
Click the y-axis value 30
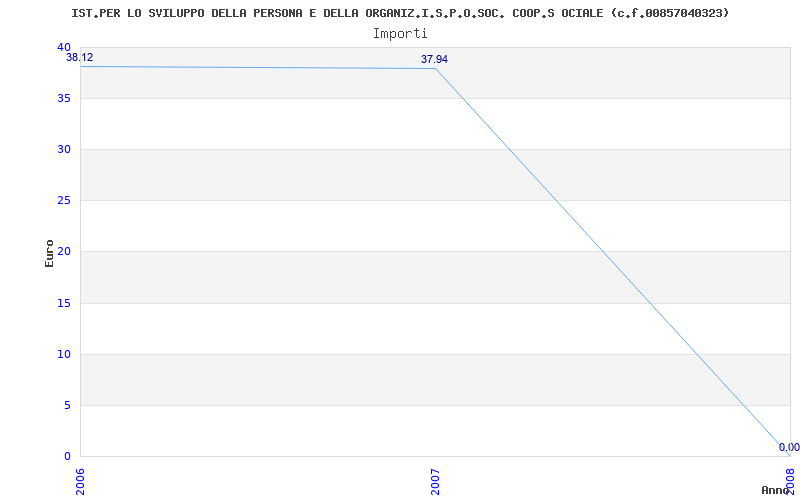click(x=64, y=149)
